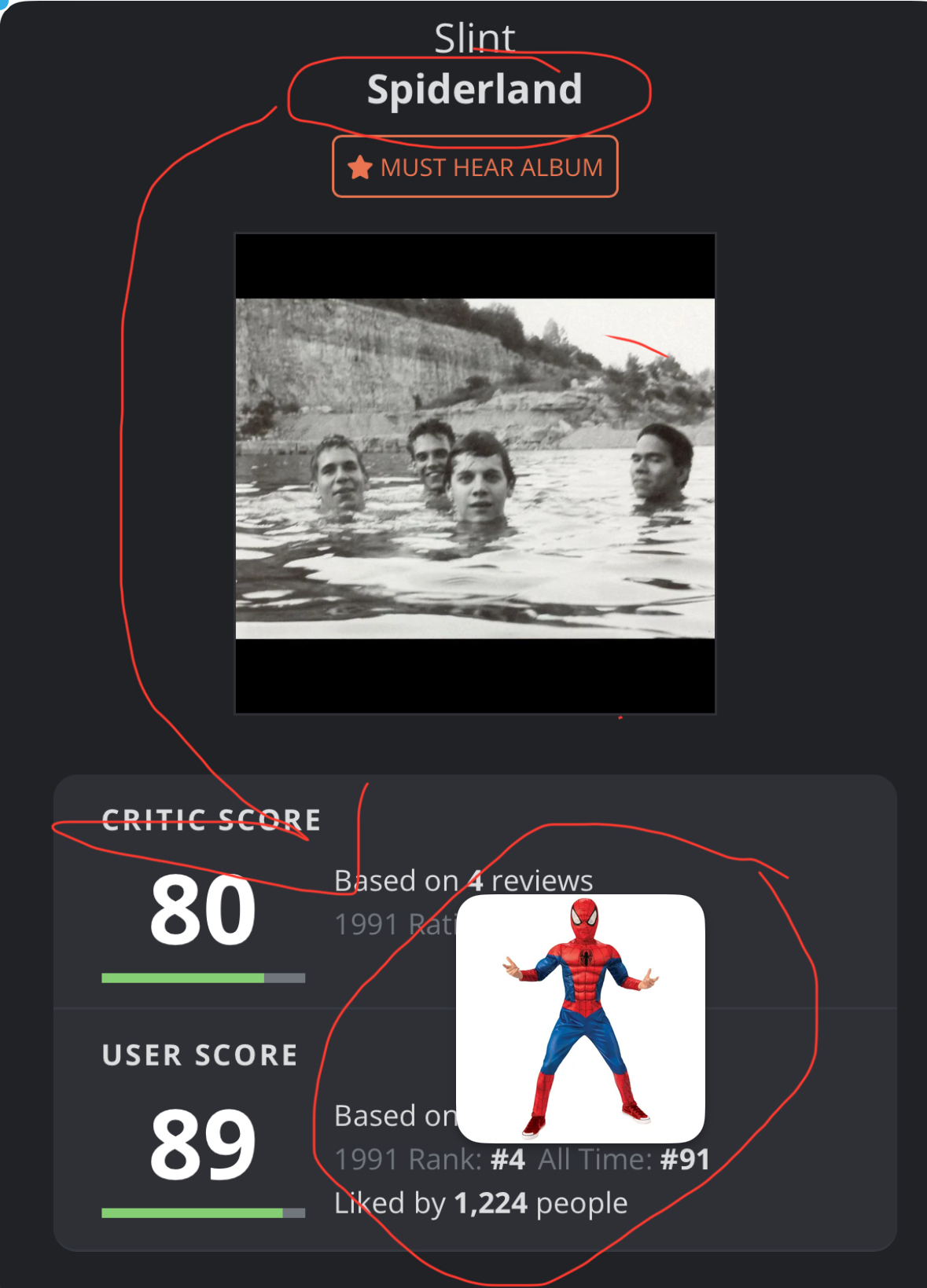Click the Critic Score heading
Screen dimensions: 927x1288
point(212,820)
